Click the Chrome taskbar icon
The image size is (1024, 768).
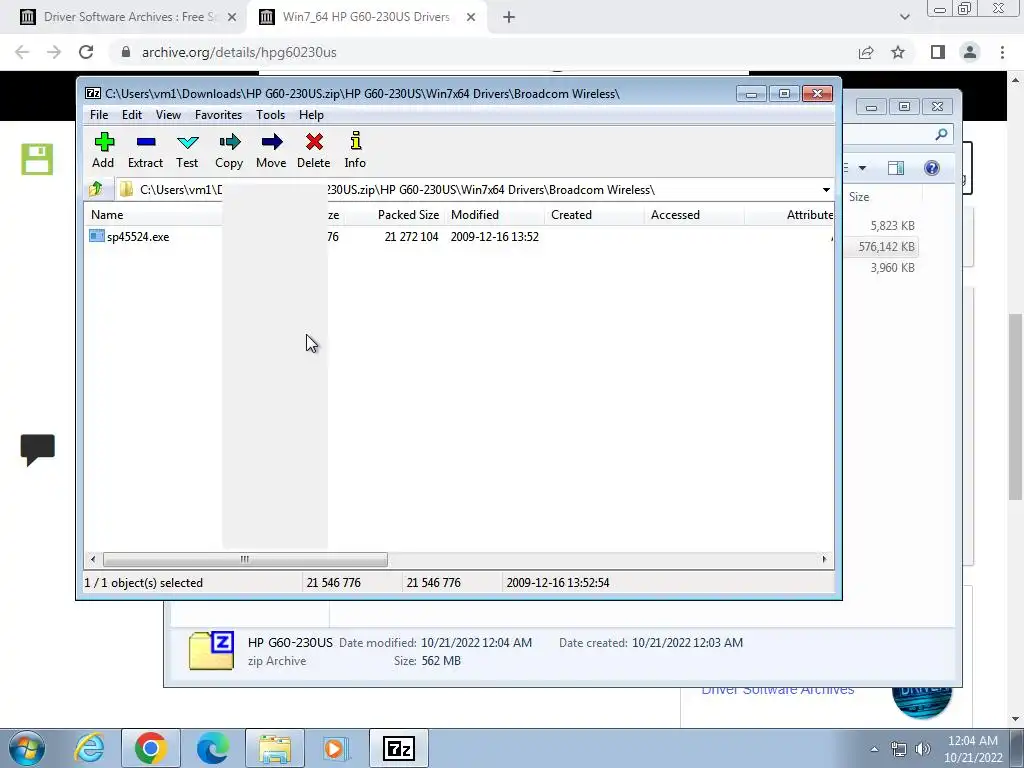tap(151, 748)
